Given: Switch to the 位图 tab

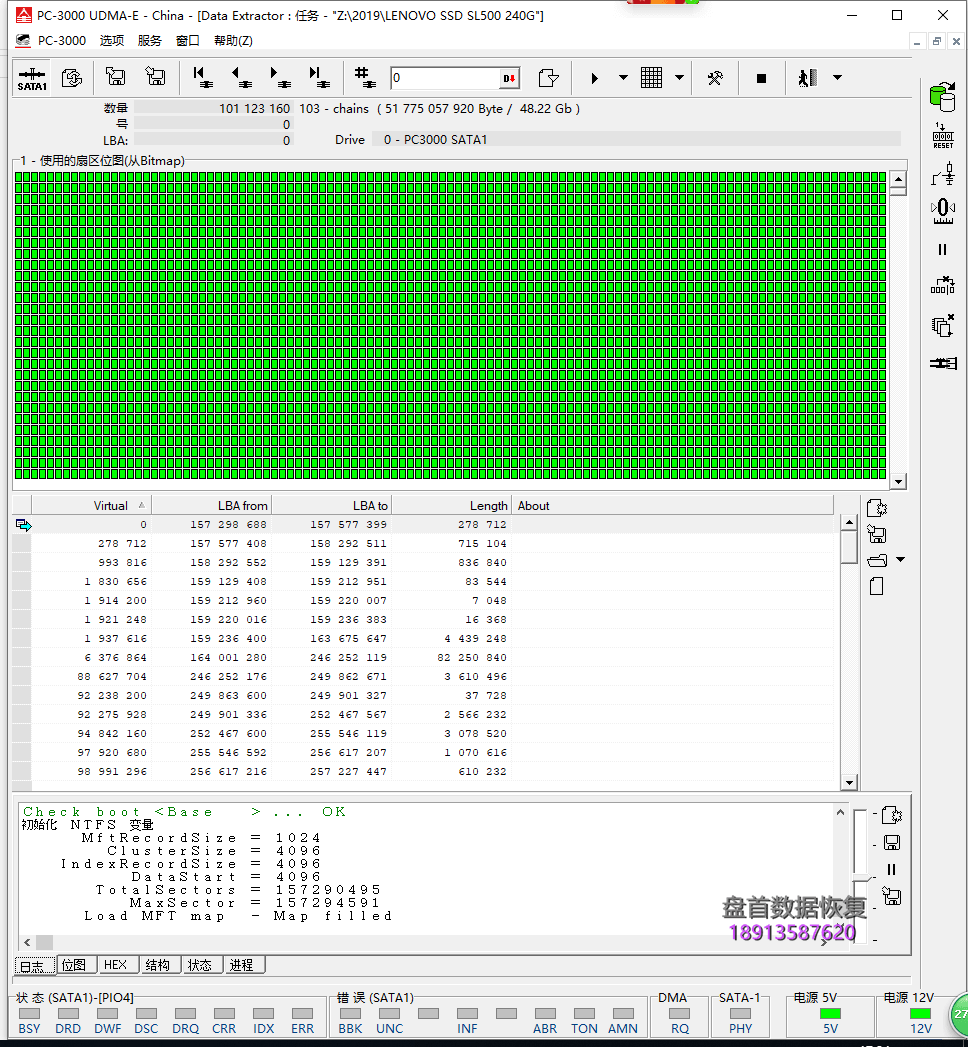Looking at the screenshot, I should coord(77,965).
